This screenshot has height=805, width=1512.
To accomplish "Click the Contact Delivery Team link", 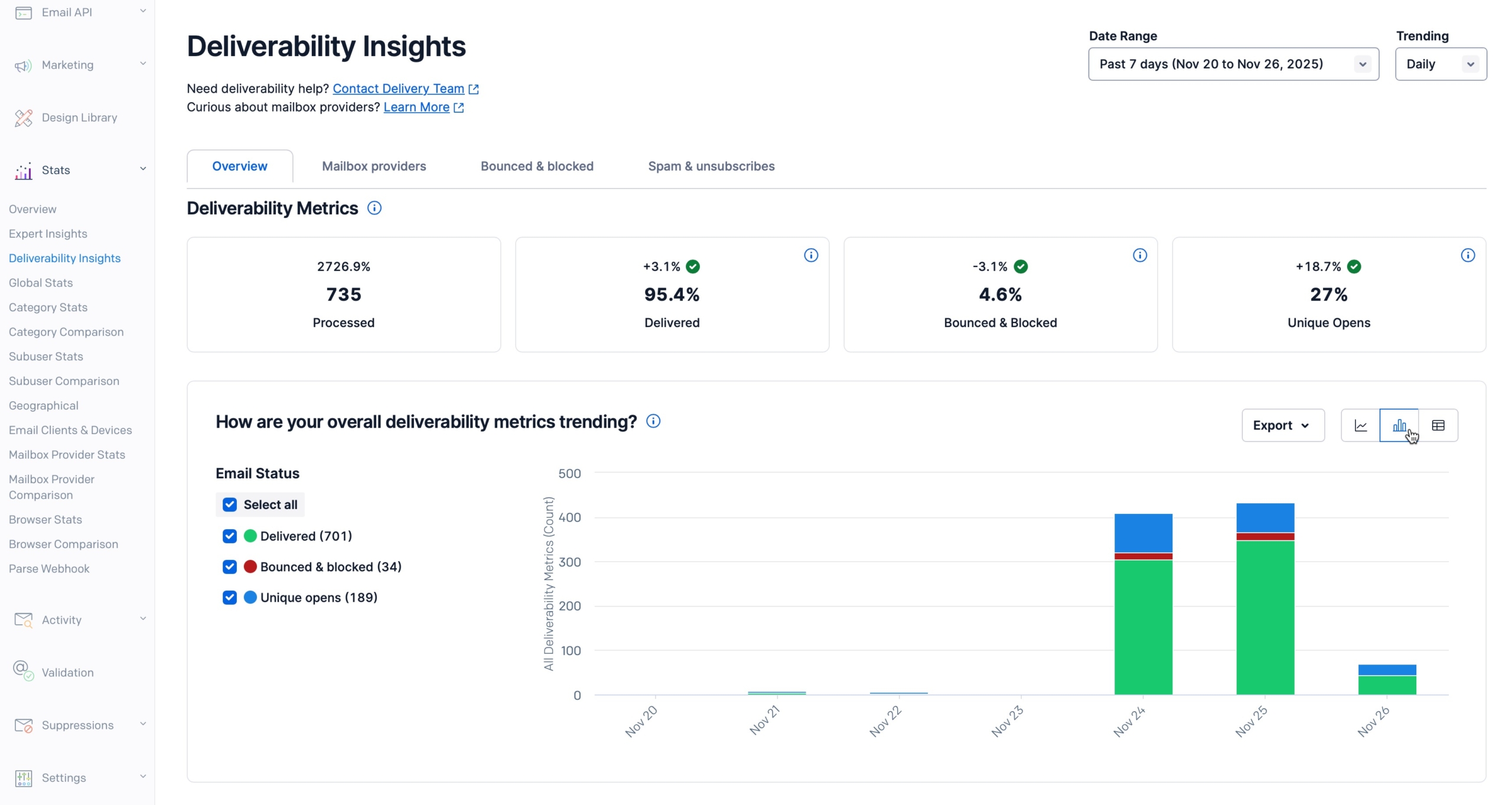I will click(x=399, y=89).
